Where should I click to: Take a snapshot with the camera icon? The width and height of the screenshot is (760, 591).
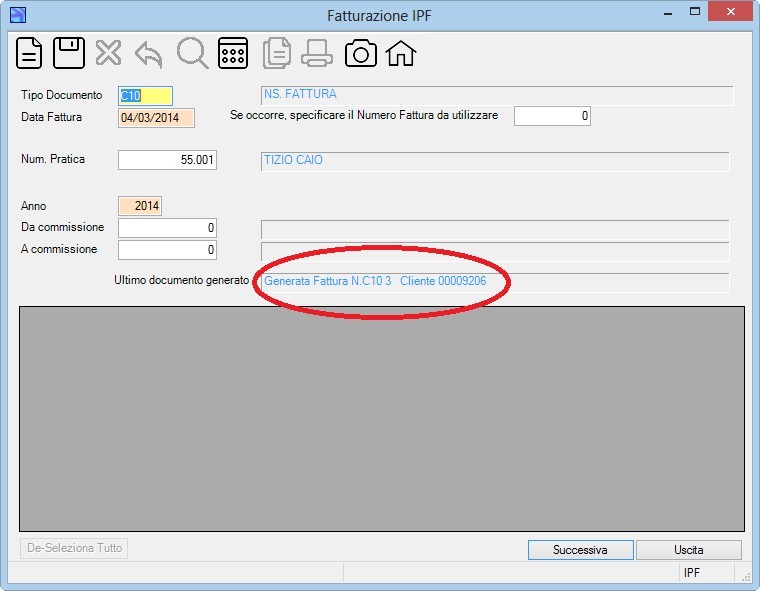(x=361, y=53)
